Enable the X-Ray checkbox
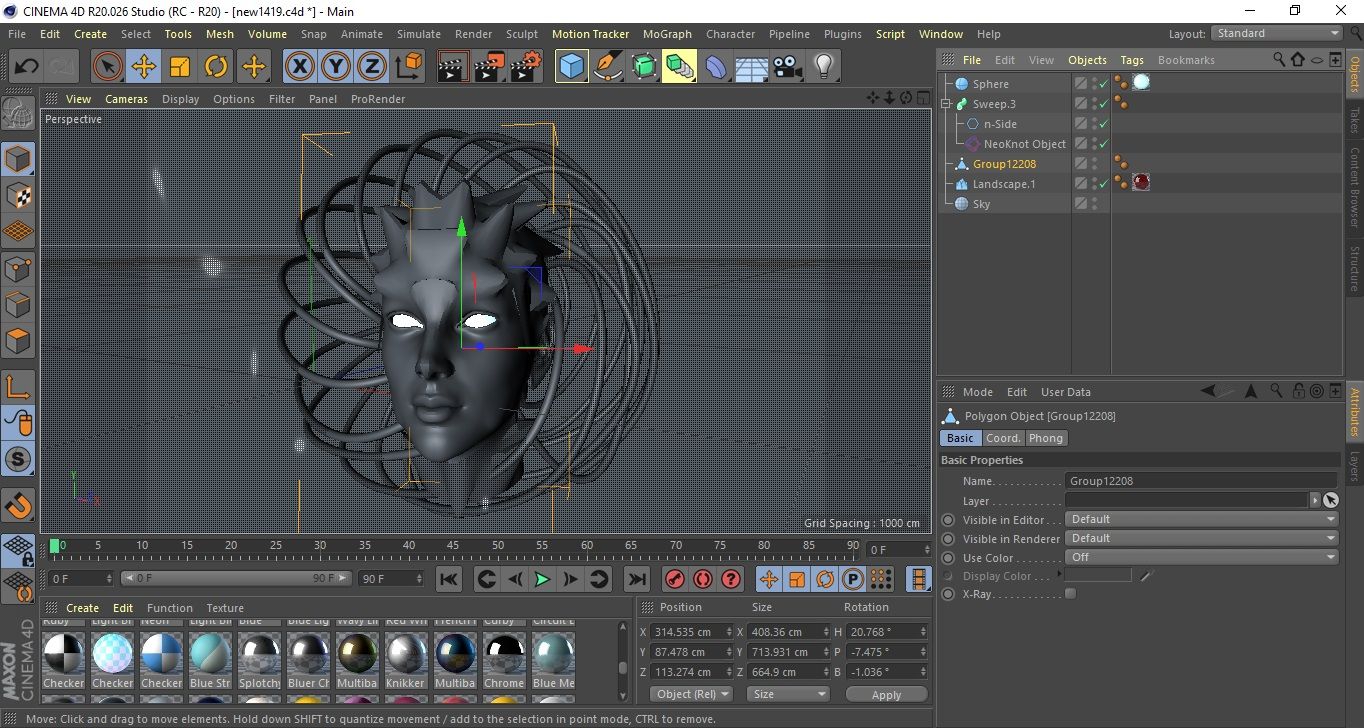The image size is (1364, 728). pyautogui.click(x=1071, y=594)
